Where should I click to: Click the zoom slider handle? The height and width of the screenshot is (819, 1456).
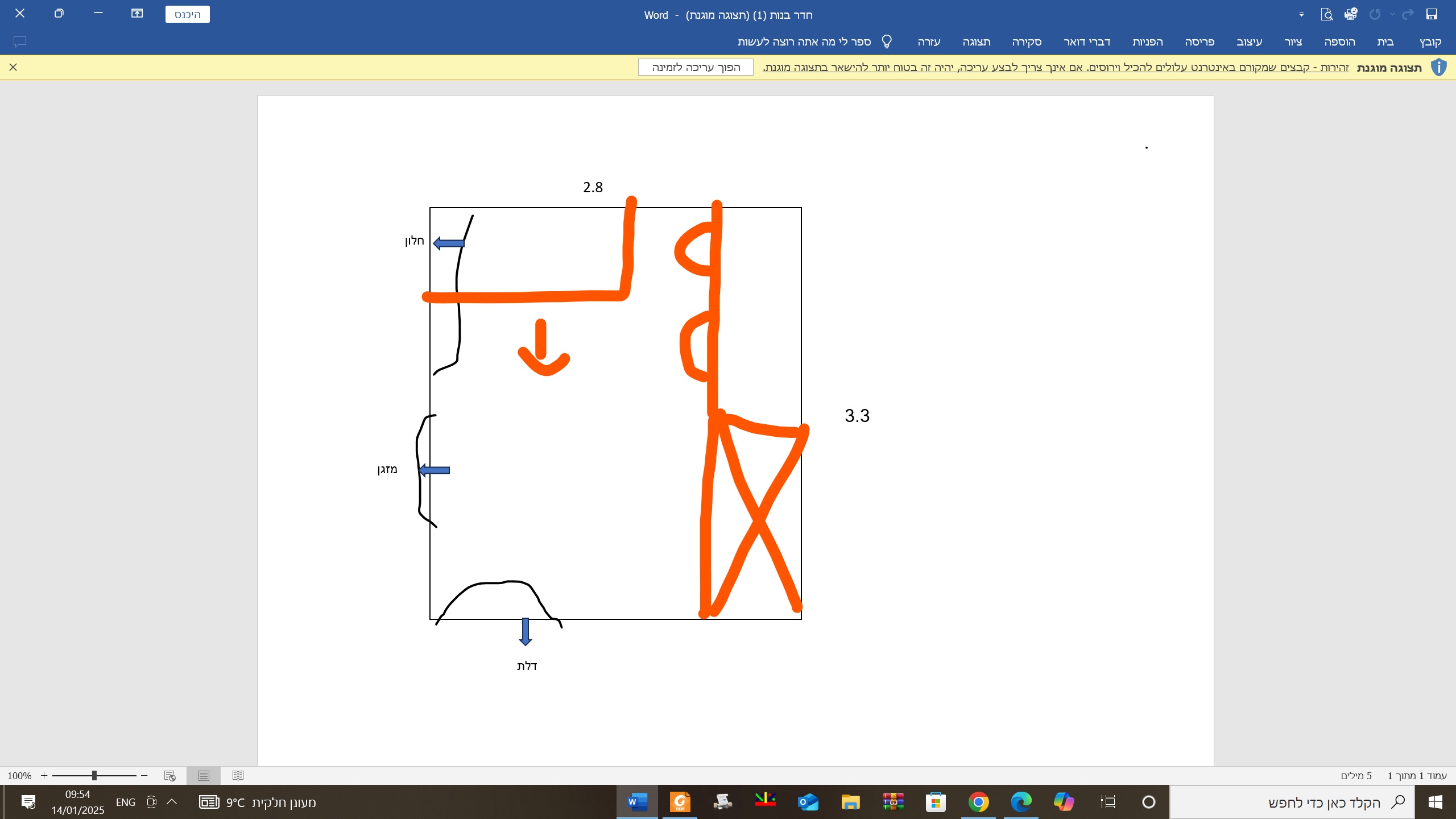pyautogui.click(x=94, y=776)
